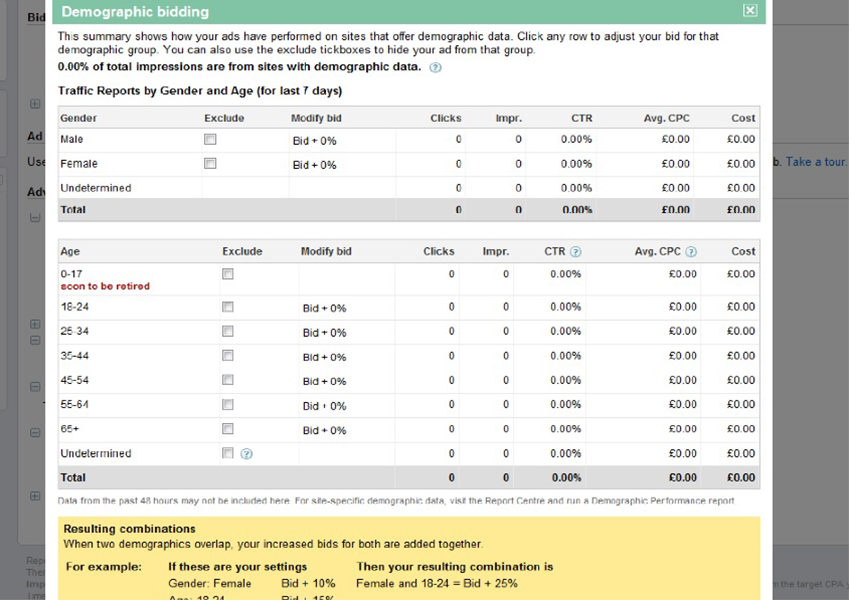The height and width of the screenshot is (600, 851).
Task: Select 'Undetermined' in the Gender table
Action: [96, 188]
